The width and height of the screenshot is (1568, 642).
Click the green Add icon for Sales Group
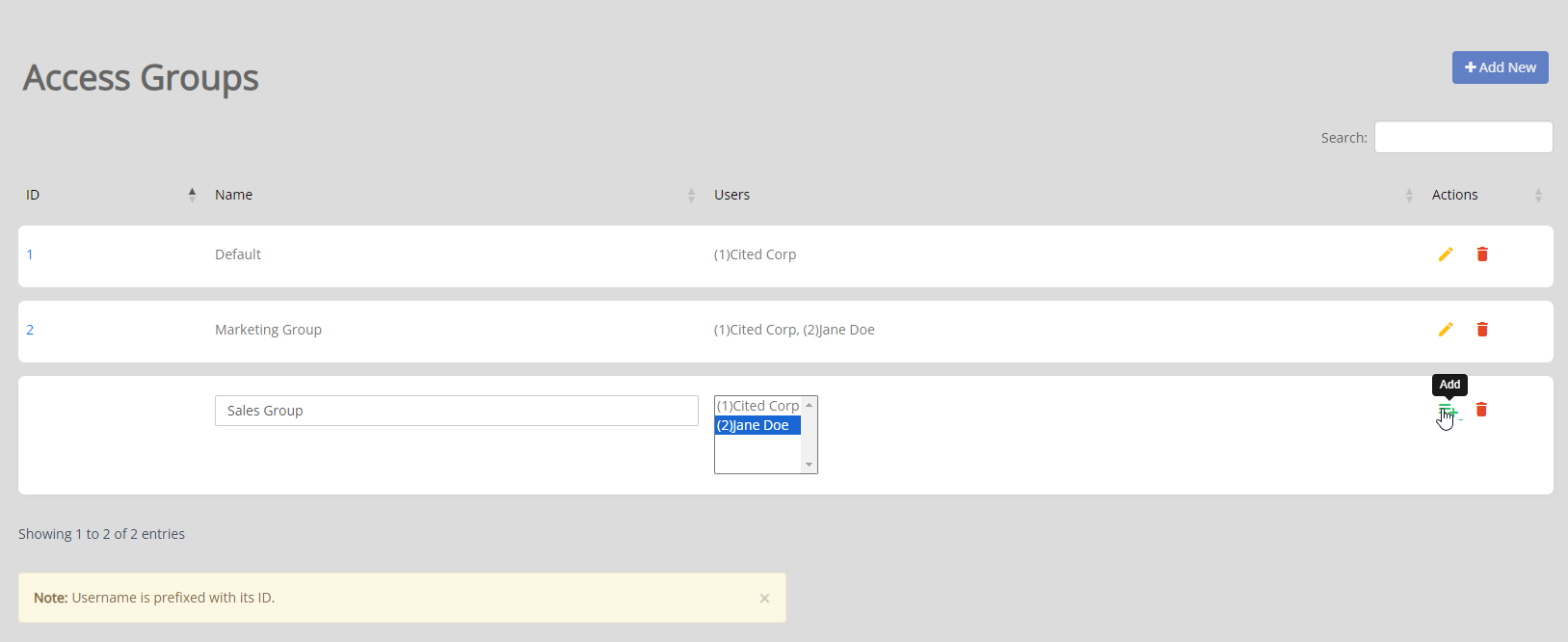click(1447, 411)
